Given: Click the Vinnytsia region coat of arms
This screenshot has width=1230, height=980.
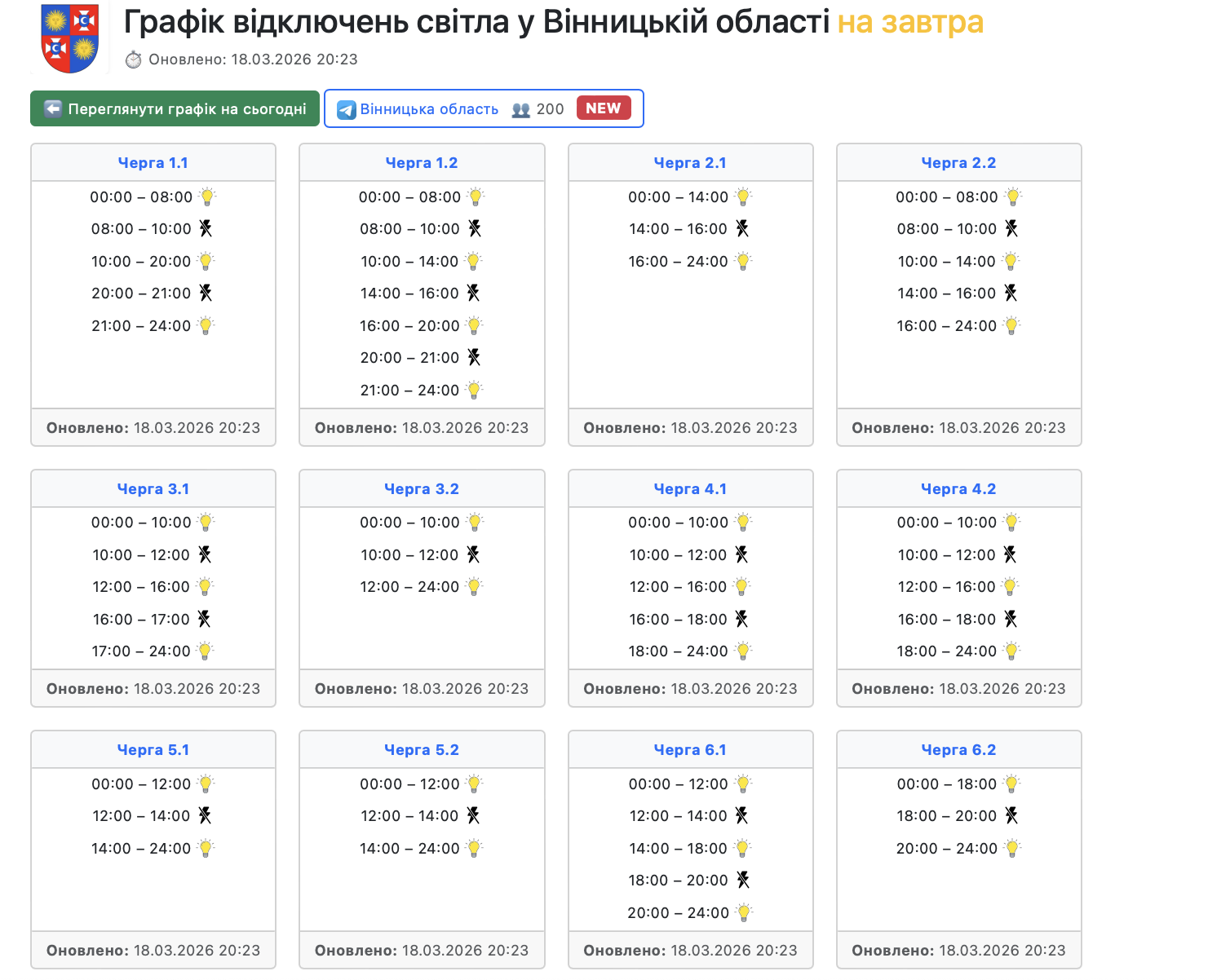Looking at the screenshot, I should pyautogui.click(x=69, y=38).
